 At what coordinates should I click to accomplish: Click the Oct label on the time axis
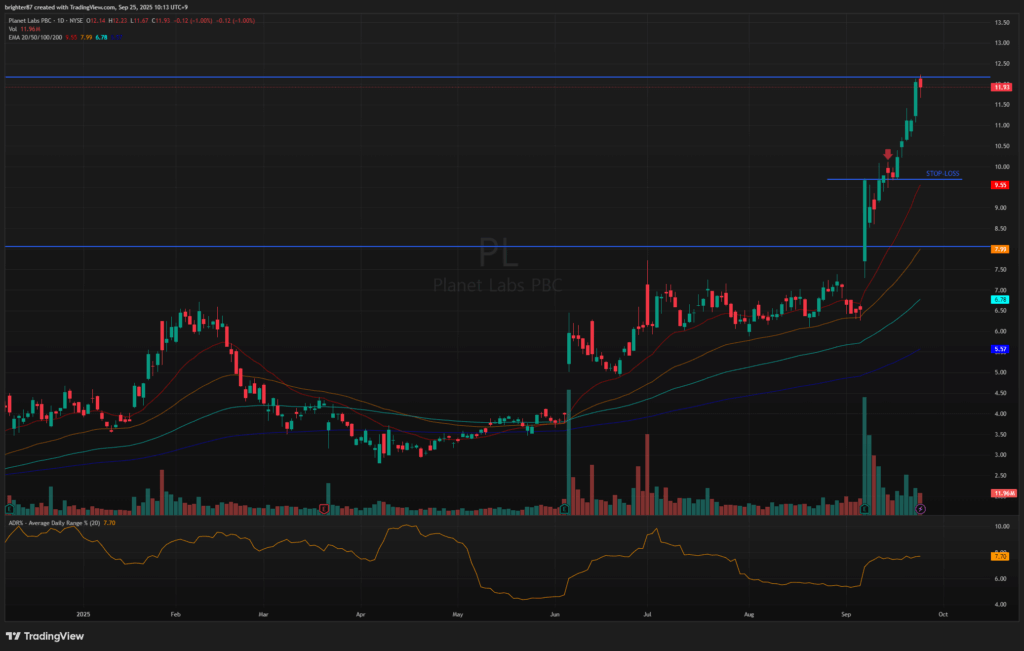click(942, 614)
